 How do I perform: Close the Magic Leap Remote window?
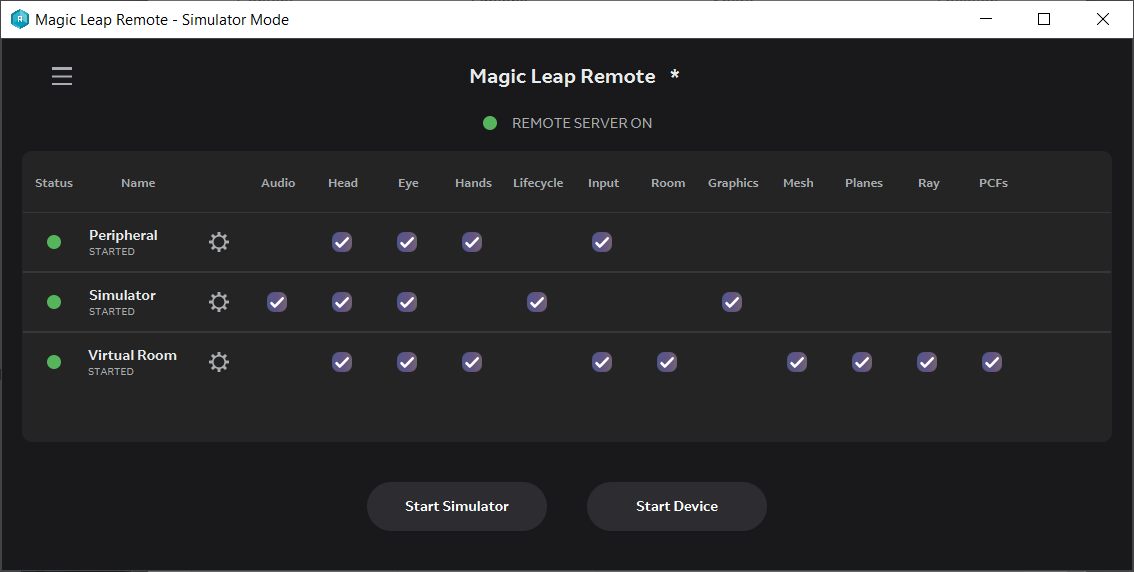[x=1102, y=20]
